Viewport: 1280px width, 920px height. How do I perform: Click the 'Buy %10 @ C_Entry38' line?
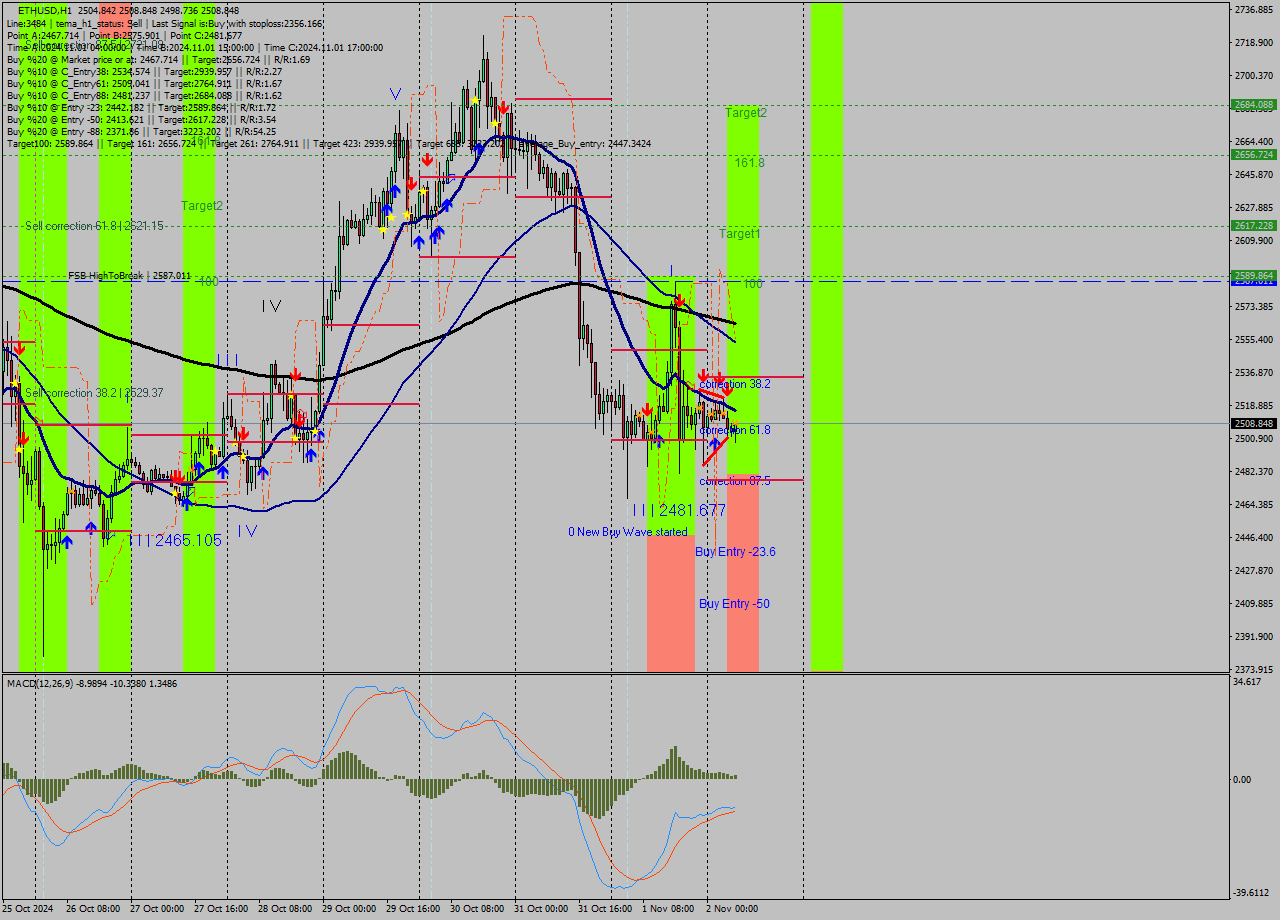coord(144,71)
